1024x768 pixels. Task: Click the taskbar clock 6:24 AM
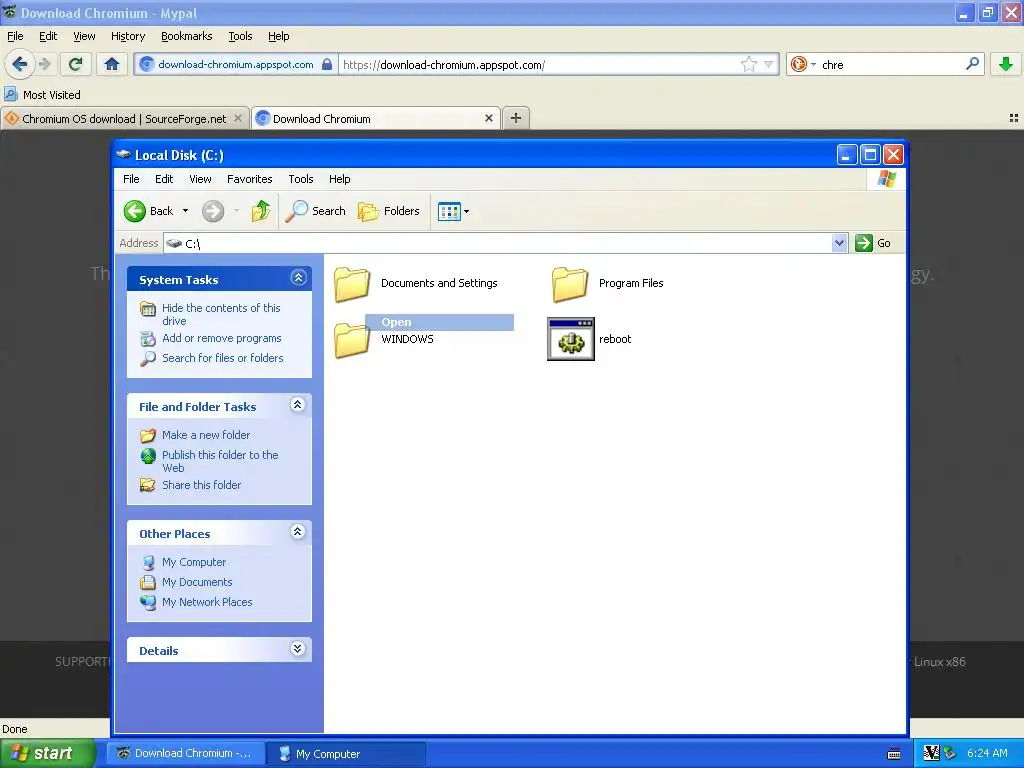(x=987, y=754)
